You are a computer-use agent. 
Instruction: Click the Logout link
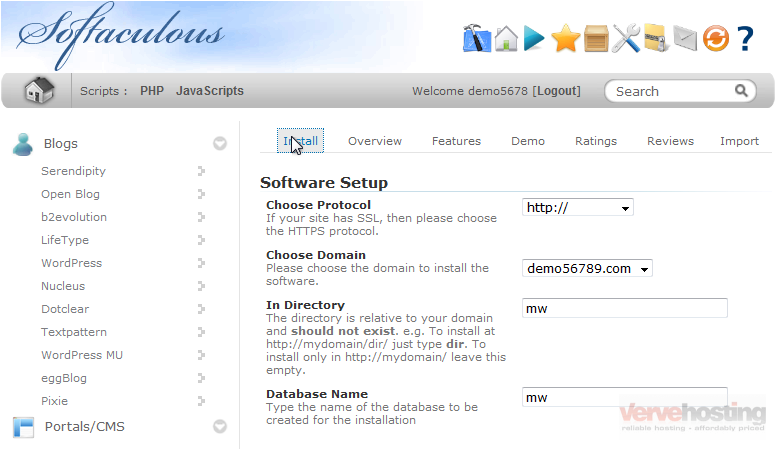pos(556,91)
